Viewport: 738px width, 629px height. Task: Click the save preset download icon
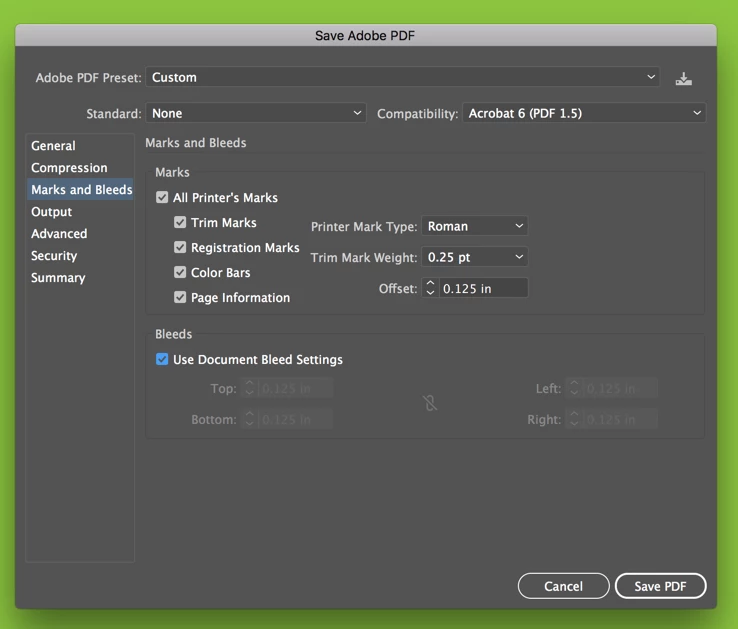[683, 78]
